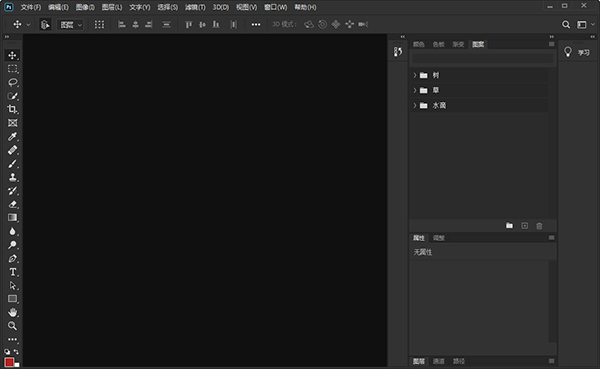The height and width of the screenshot is (369, 600).
Task: Open the 学习 Learn panel
Action: [x=584, y=53]
